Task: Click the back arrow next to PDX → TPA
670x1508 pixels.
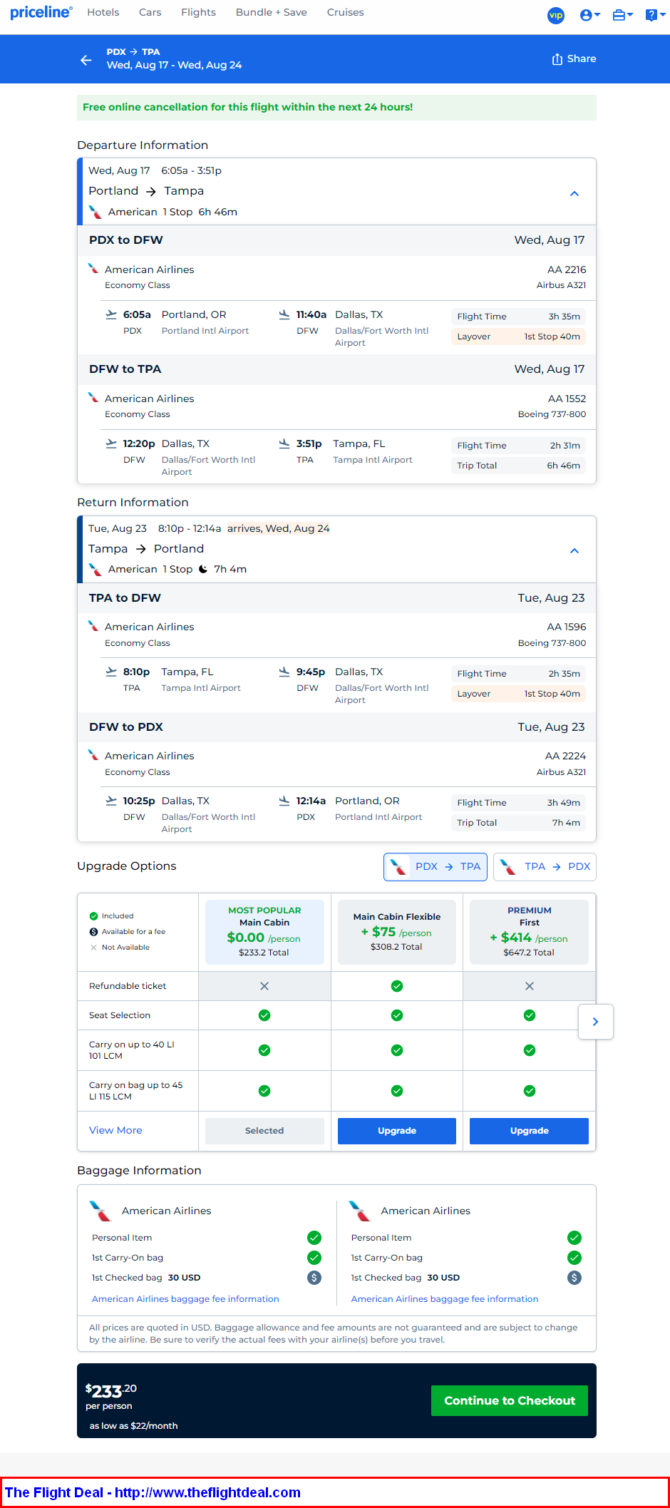Action: (86, 60)
